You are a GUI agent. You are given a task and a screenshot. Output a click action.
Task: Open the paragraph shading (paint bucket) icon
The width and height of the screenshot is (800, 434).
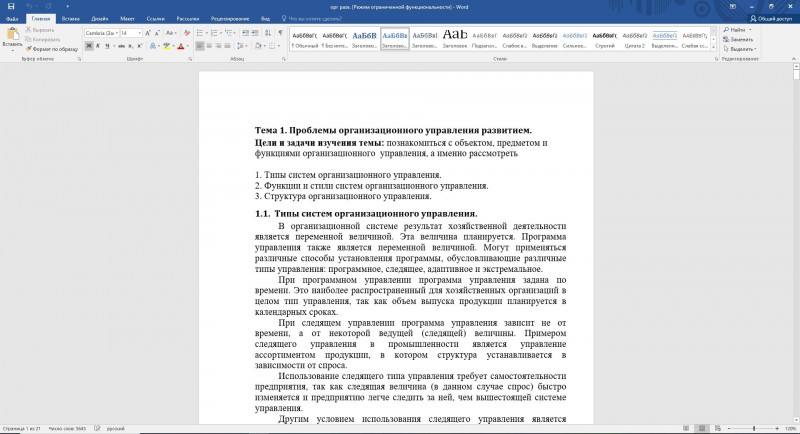click(258, 46)
